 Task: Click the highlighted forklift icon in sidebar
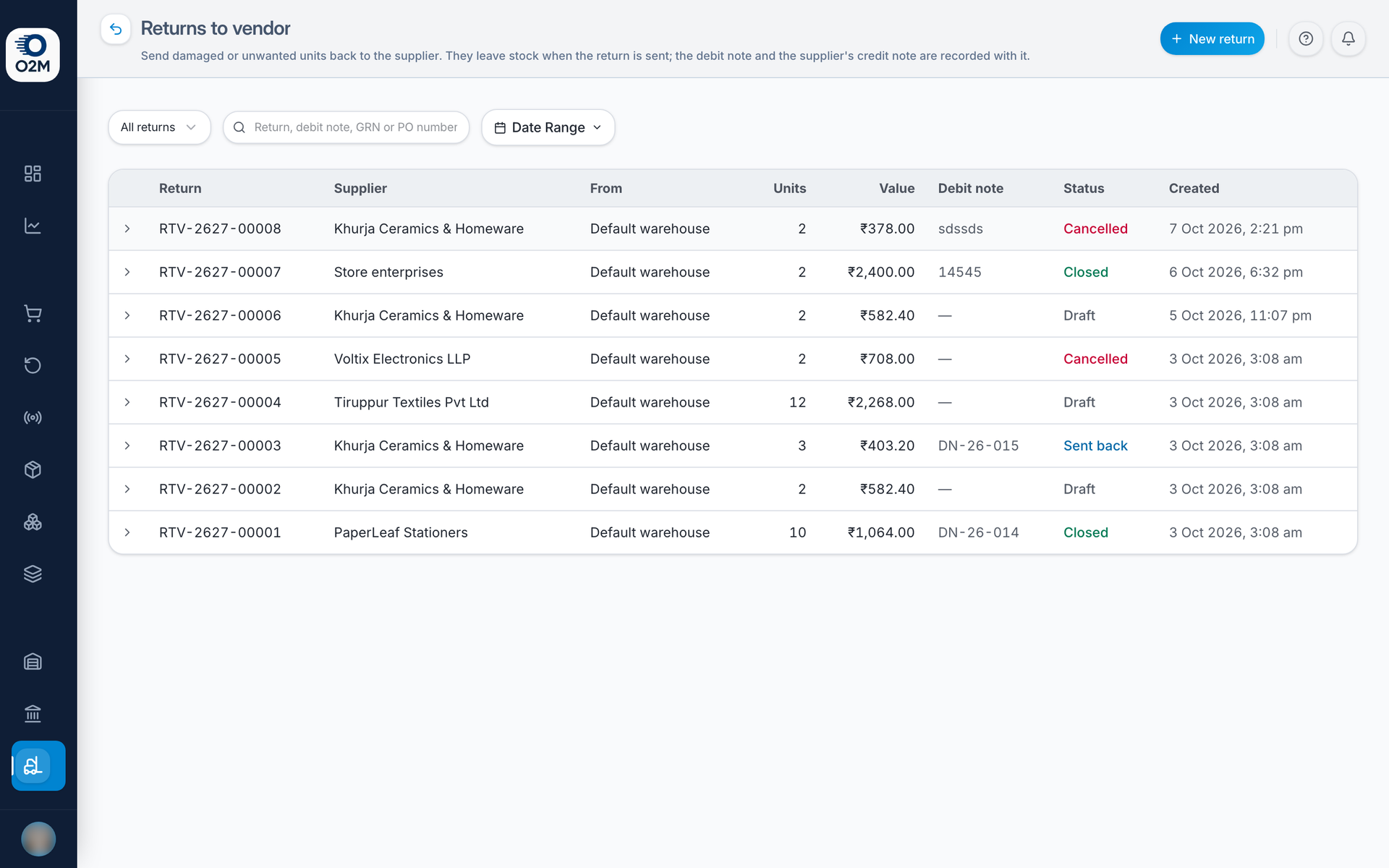coord(38,765)
